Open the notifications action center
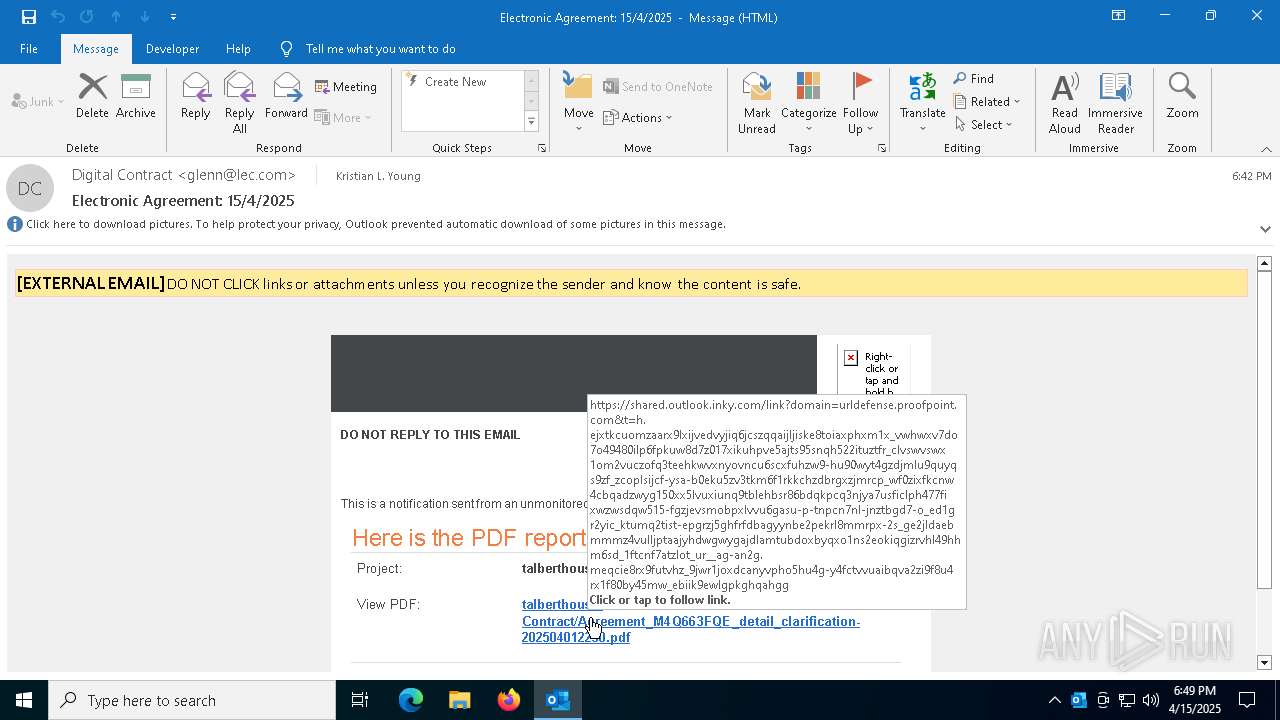This screenshot has height=720, width=1280. pos(1247,700)
